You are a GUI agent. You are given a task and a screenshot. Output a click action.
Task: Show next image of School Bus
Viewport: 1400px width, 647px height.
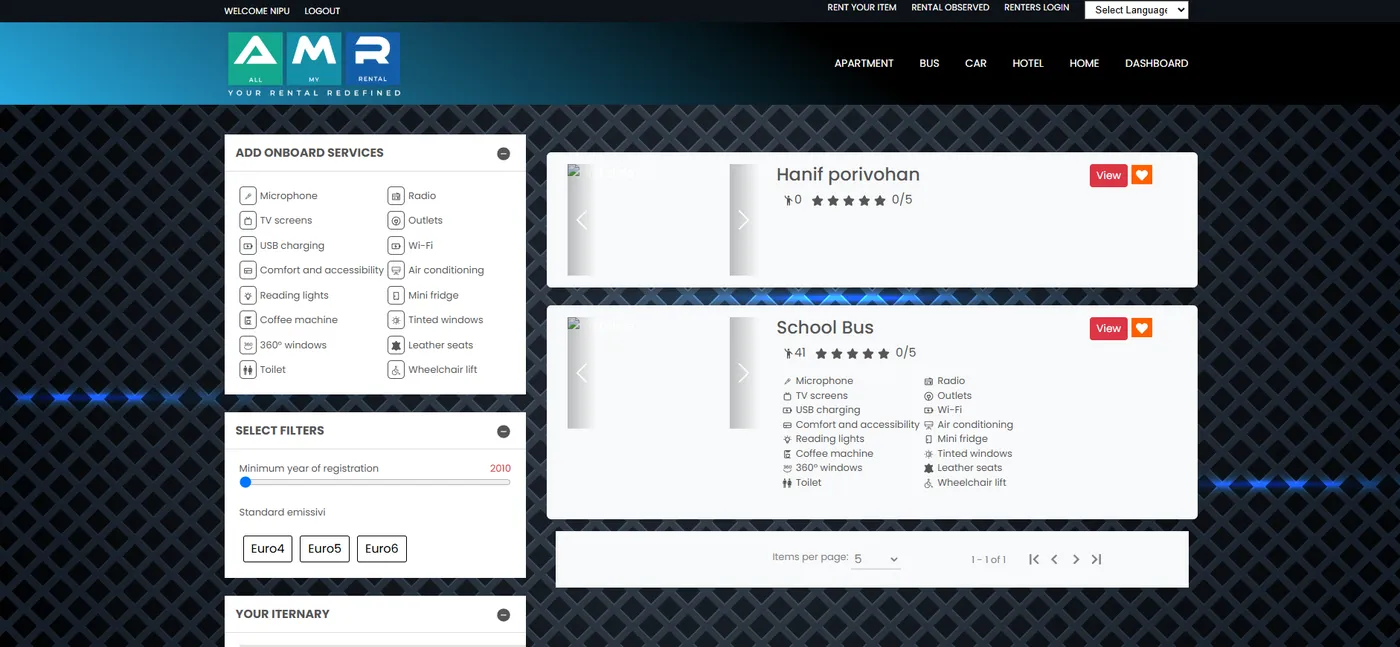coord(743,373)
